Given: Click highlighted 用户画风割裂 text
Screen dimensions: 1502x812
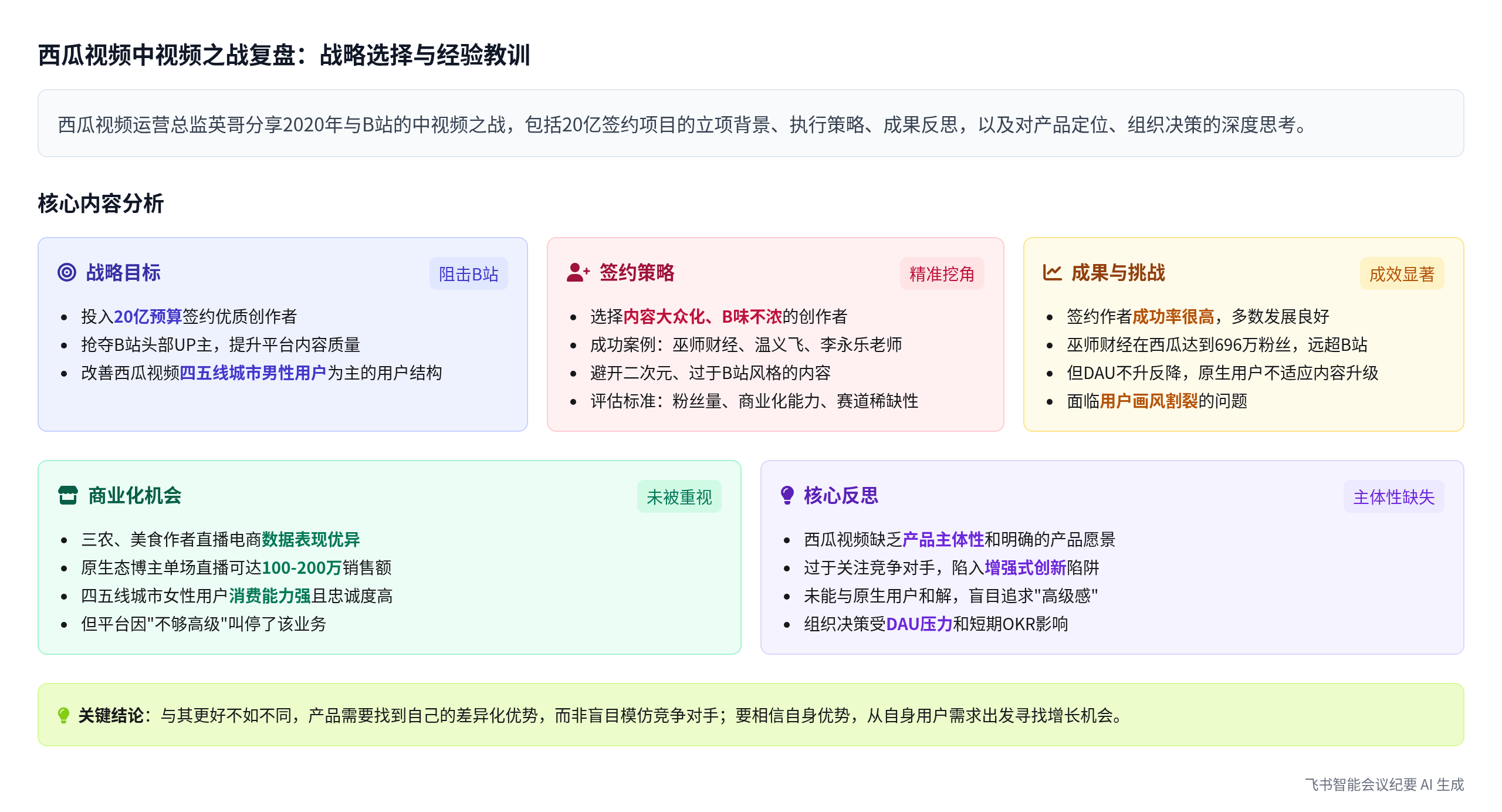Looking at the screenshot, I should 1148,401.
